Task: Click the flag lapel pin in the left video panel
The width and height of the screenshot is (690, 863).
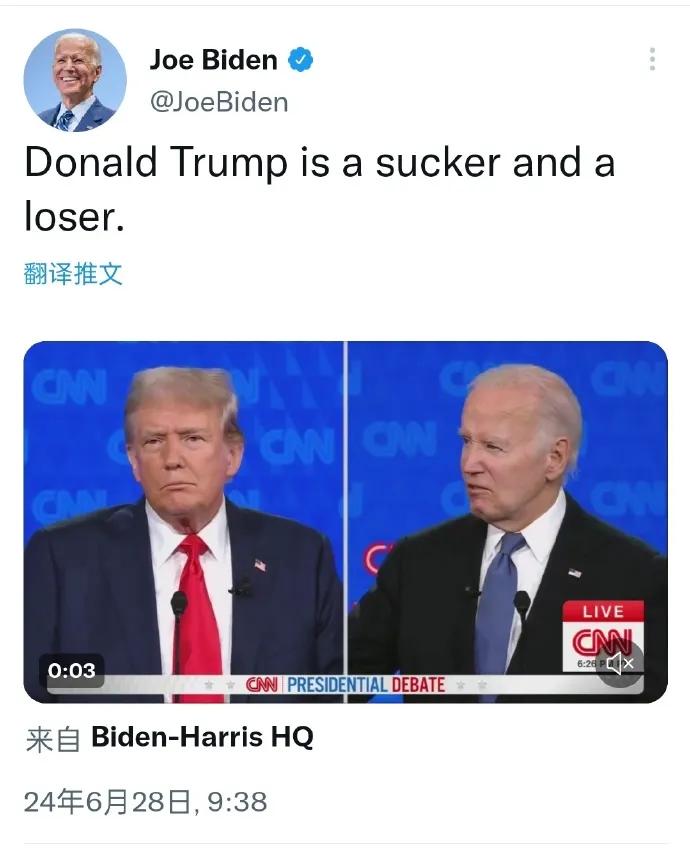Action: pyautogui.click(x=260, y=565)
